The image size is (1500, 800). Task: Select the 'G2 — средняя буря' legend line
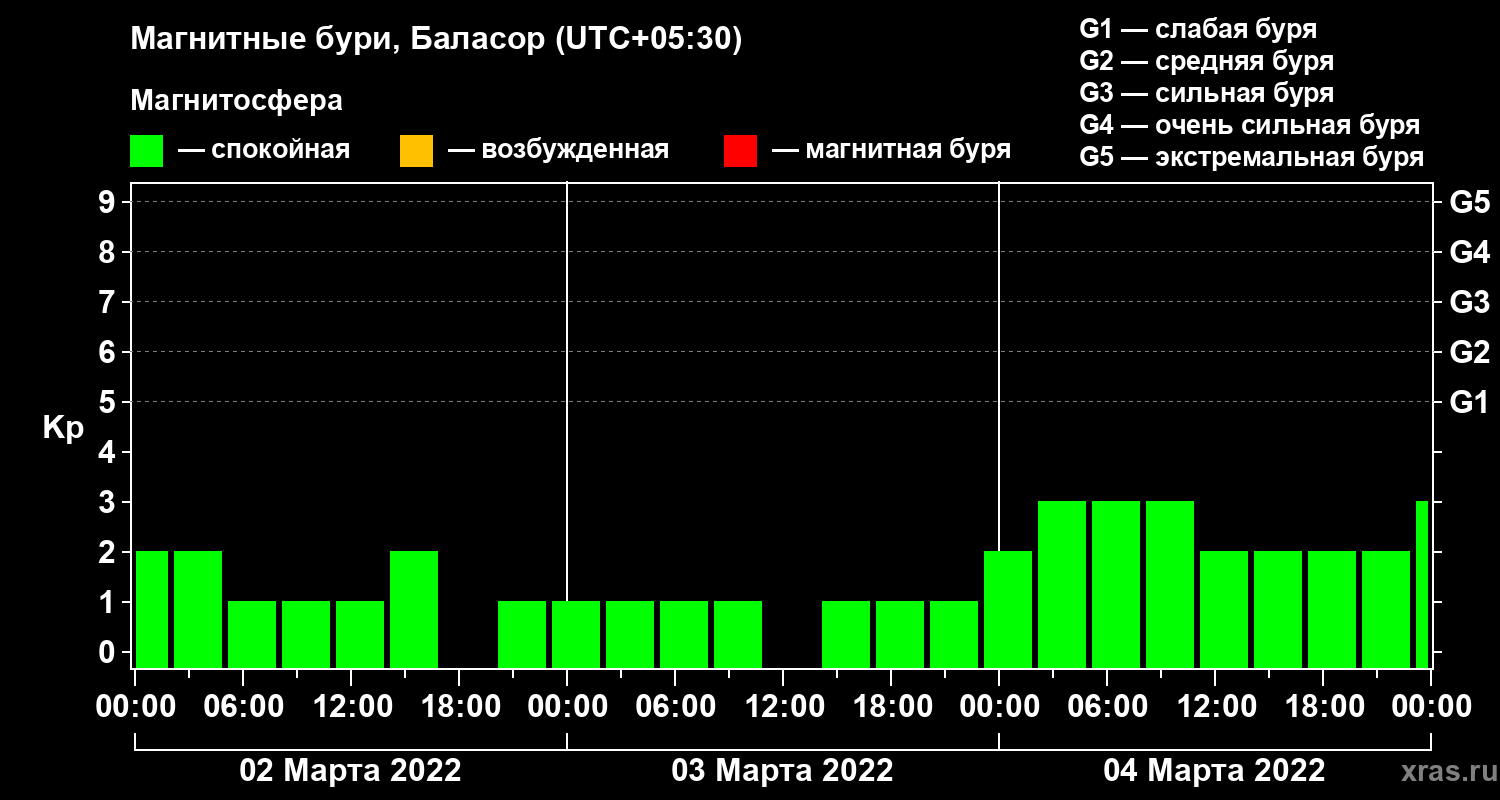tap(1207, 61)
